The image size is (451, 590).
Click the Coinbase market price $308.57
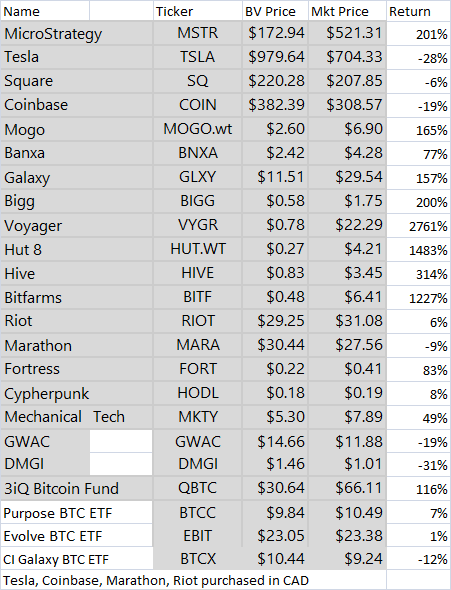348,105
